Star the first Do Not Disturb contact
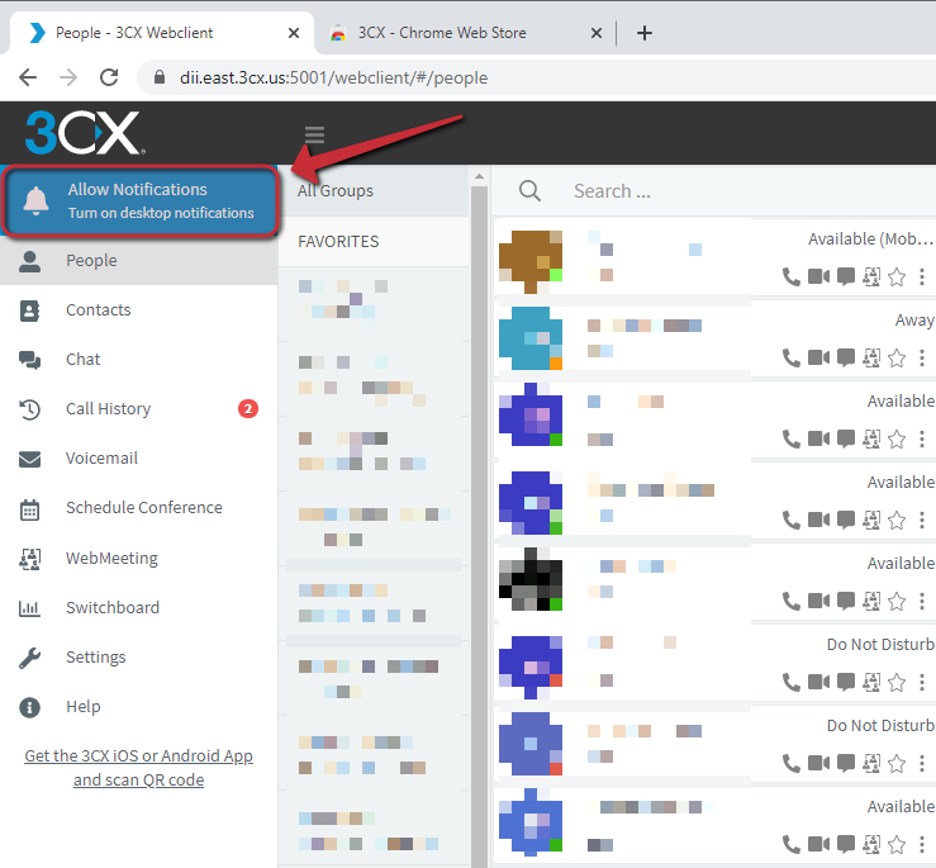Image resolution: width=936 pixels, height=868 pixels. coord(897,682)
